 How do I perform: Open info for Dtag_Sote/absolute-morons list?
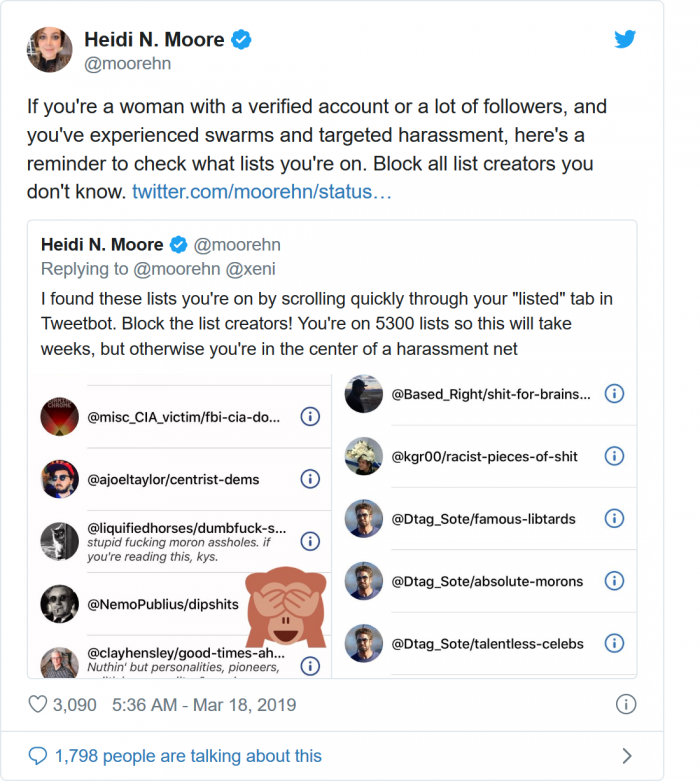point(615,580)
